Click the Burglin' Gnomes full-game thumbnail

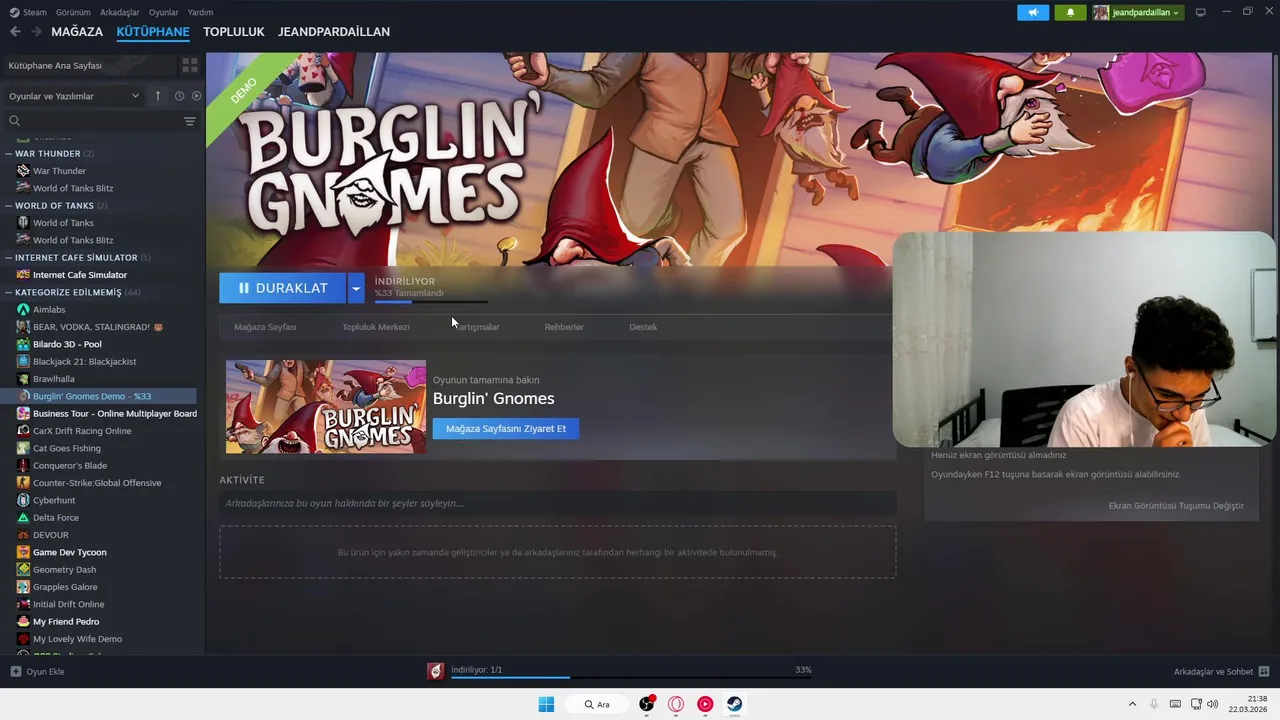pyautogui.click(x=326, y=407)
